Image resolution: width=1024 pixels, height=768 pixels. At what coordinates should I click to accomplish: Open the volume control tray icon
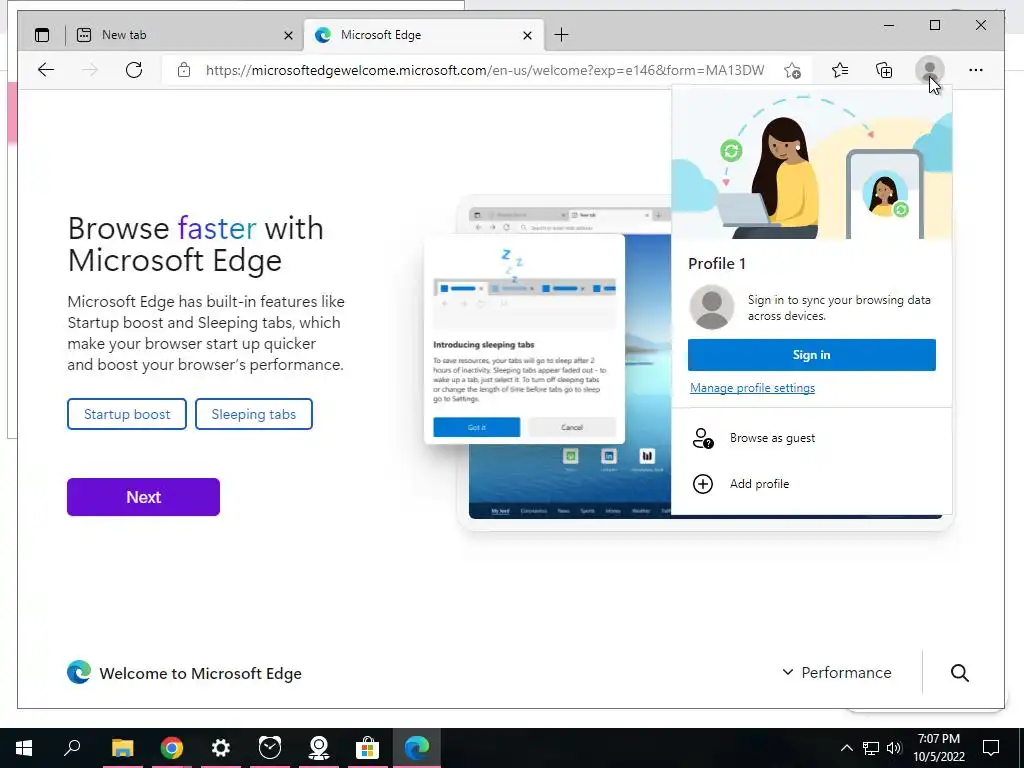coord(894,748)
